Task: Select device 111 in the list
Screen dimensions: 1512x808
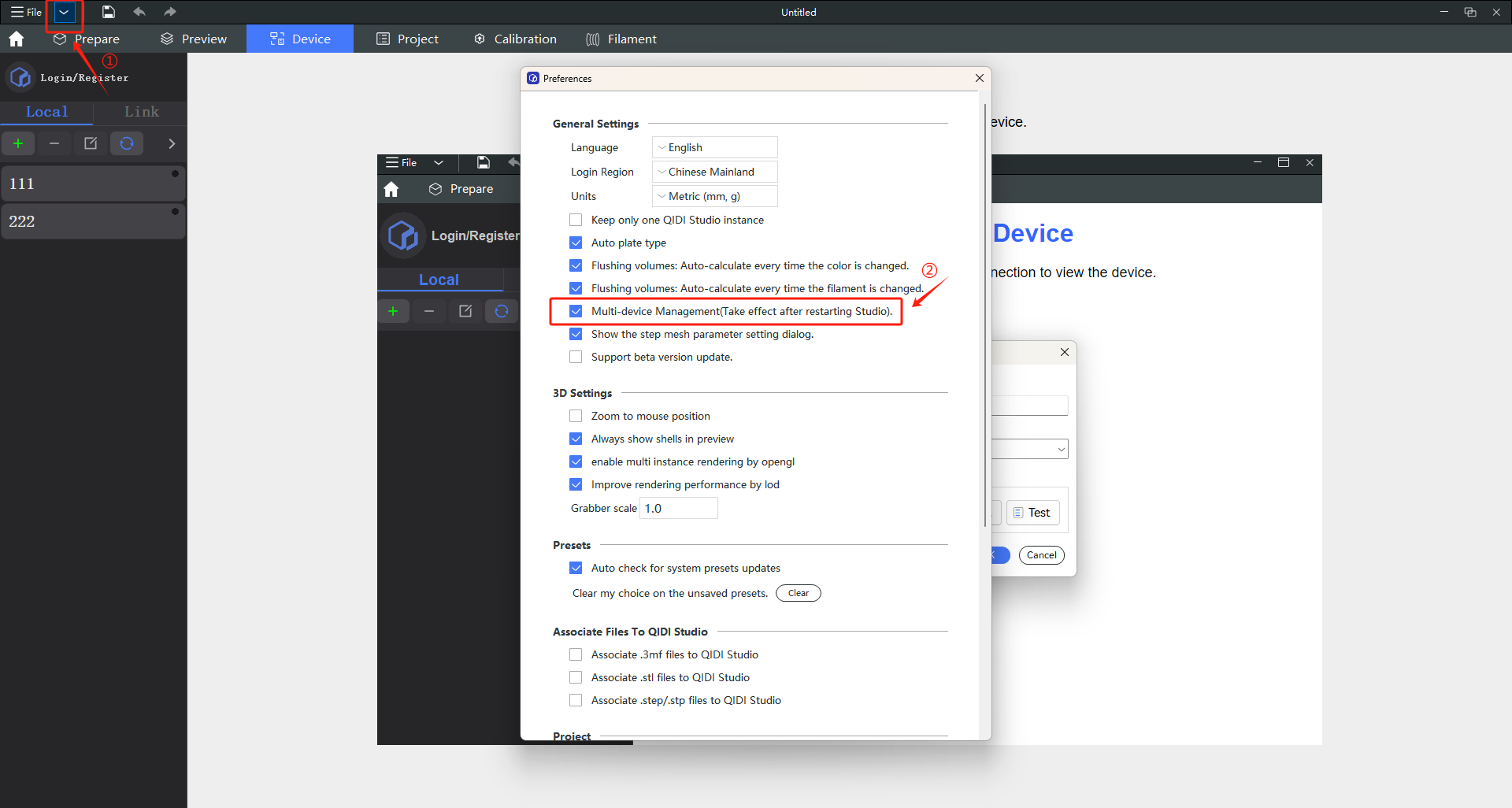Action: tap(93, 183)
